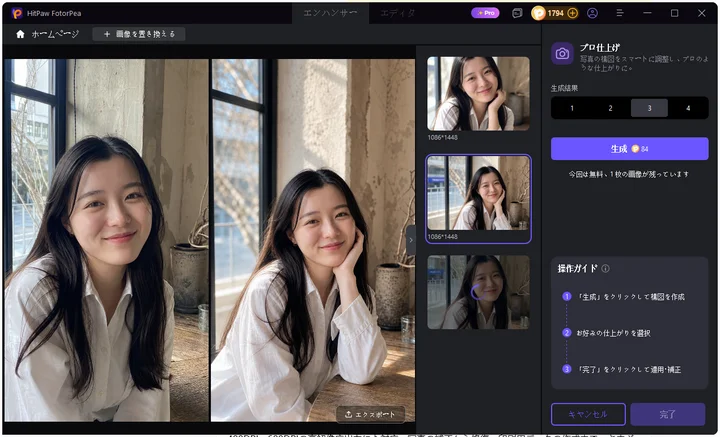Select generation result count 1
The width and height of the screenshot is (720, 437).
pyautogui.click(x=572, y=108)
